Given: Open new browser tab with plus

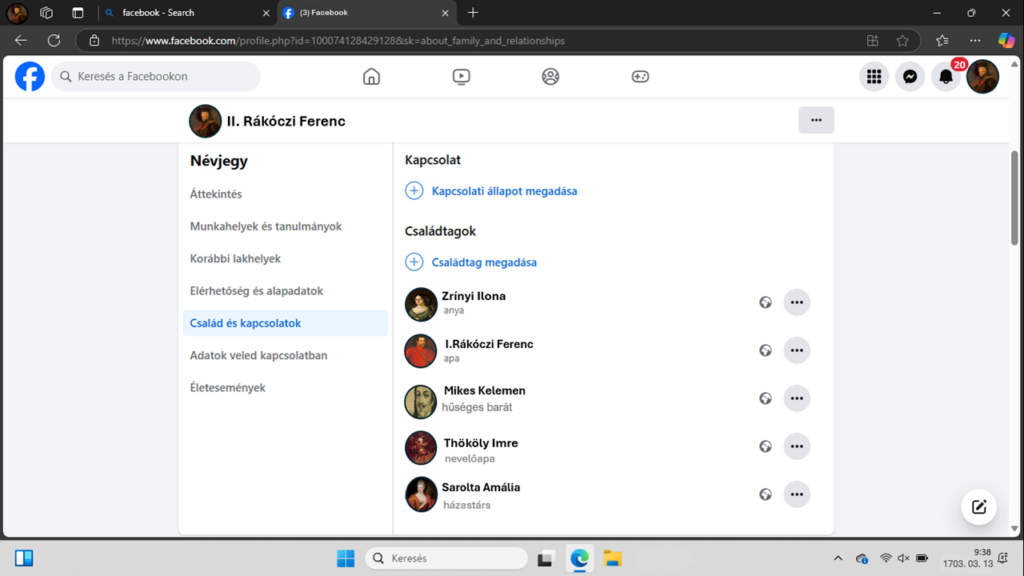Looking at the screenshot, I should click(x=473, y=12).
